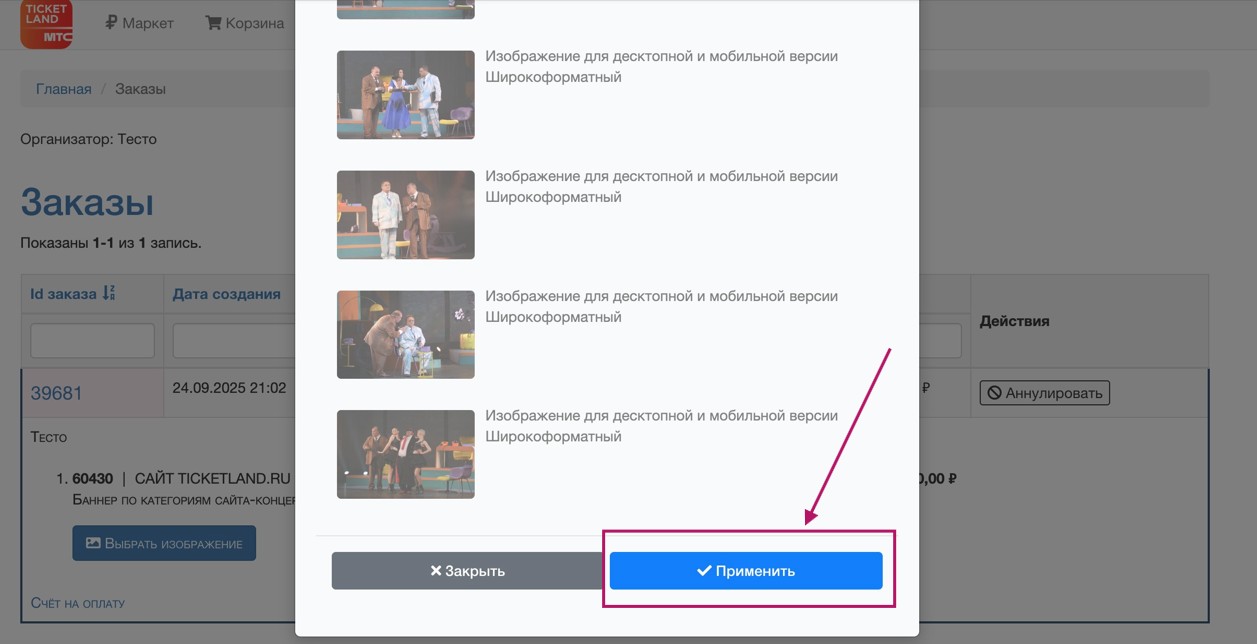Select the thumbnail with man seated in chair

coord(406,335)
